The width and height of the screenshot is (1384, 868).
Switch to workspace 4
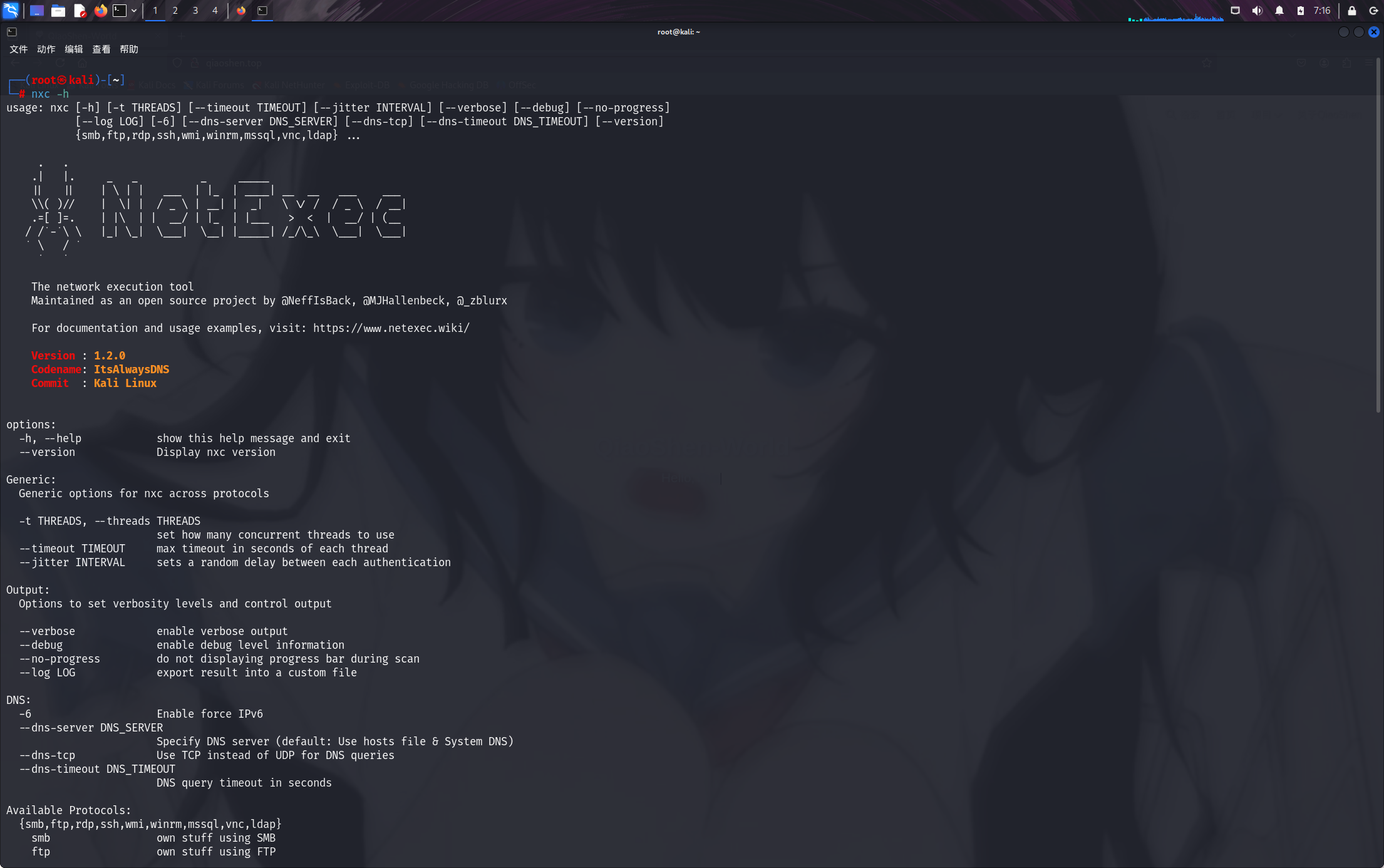point(215,11)
